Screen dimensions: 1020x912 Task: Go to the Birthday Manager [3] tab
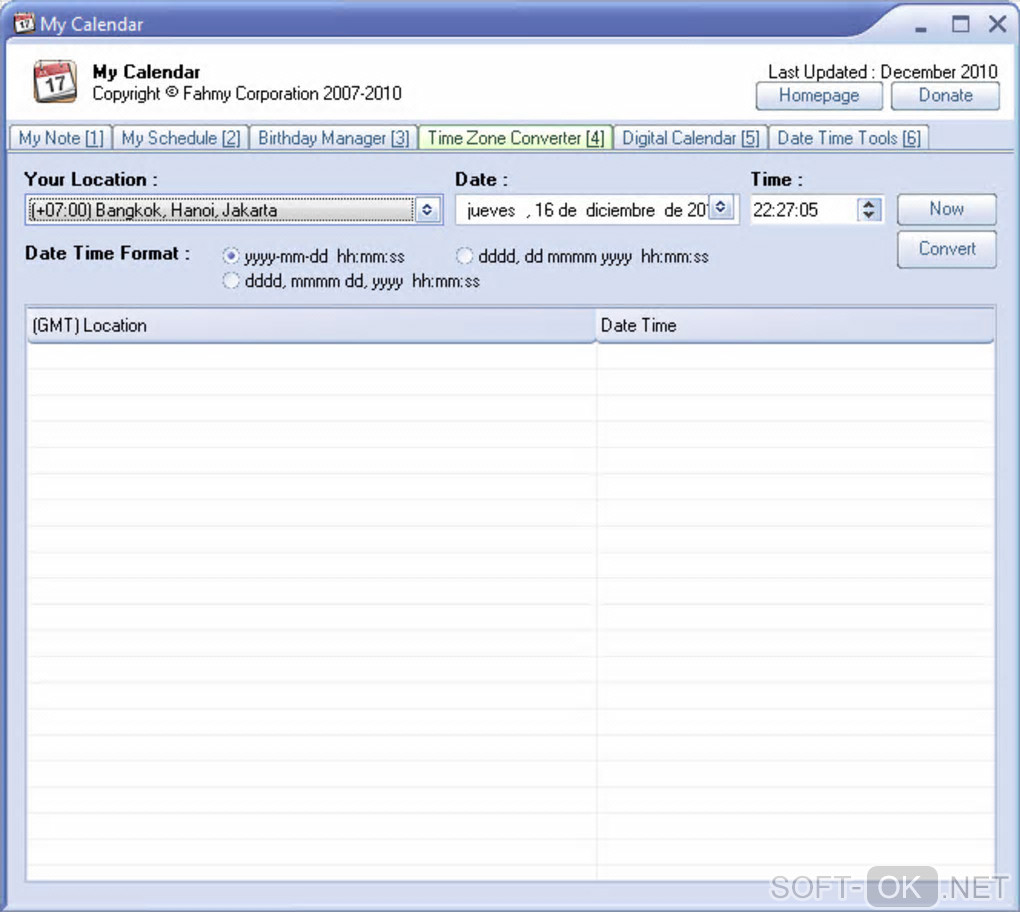click(334, 138)
